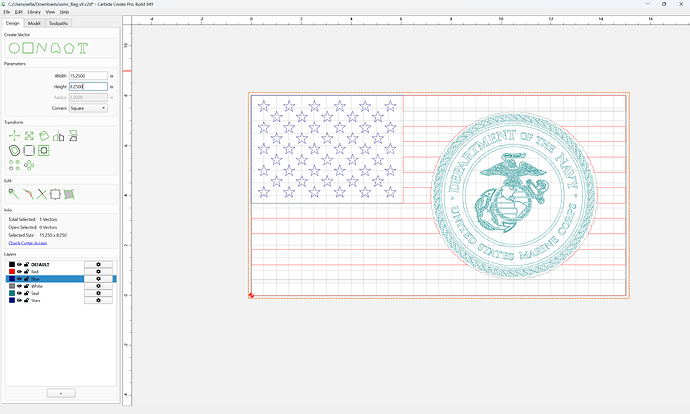Lock the Seal layer
Viewport: 690px width, 414px height.
(x=26, y=293)
